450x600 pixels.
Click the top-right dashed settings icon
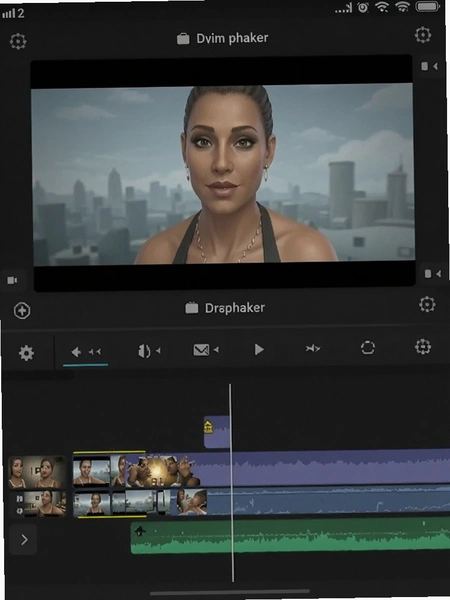point(423,35)
